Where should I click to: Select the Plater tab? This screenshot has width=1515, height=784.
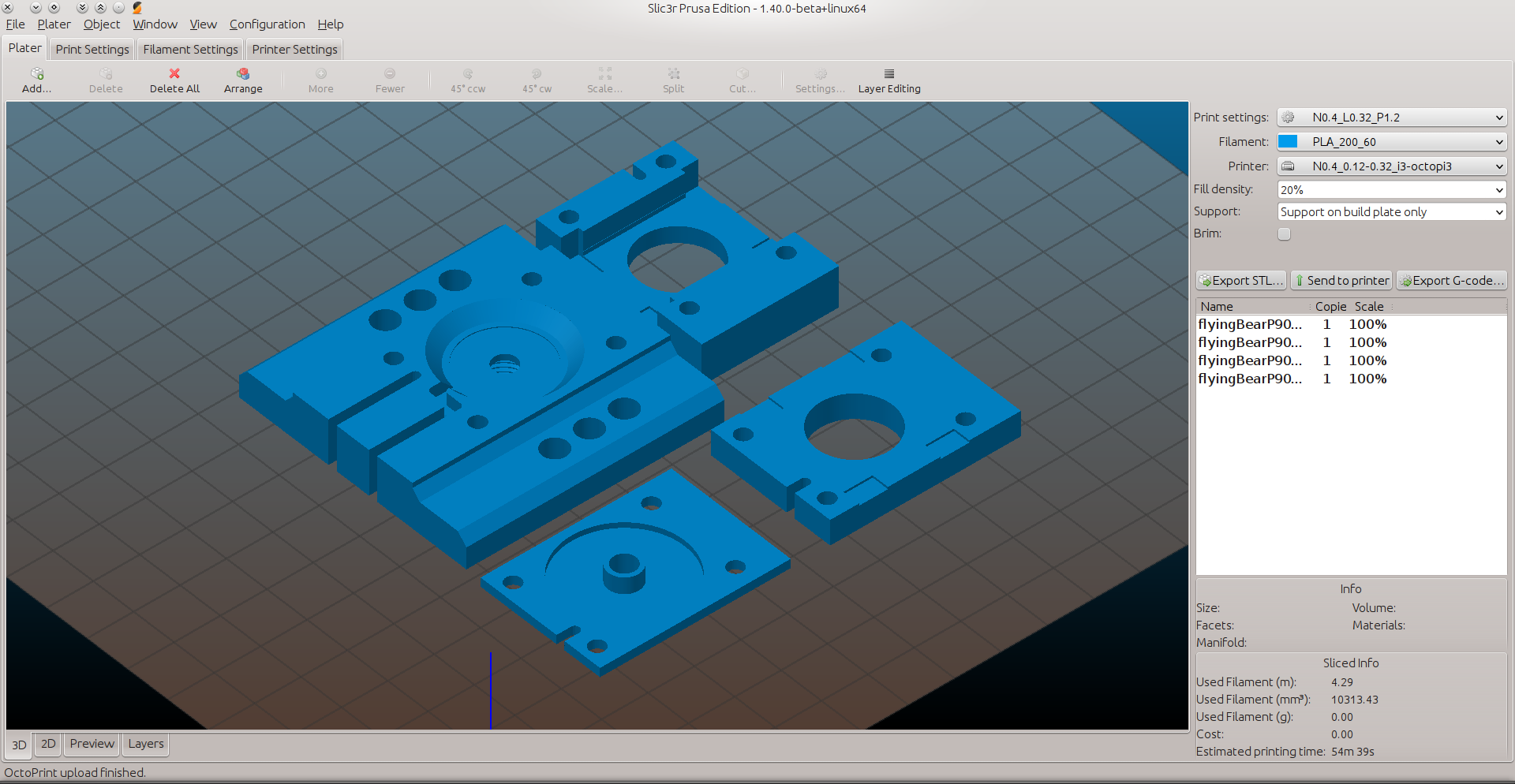(x=24, y=48)
